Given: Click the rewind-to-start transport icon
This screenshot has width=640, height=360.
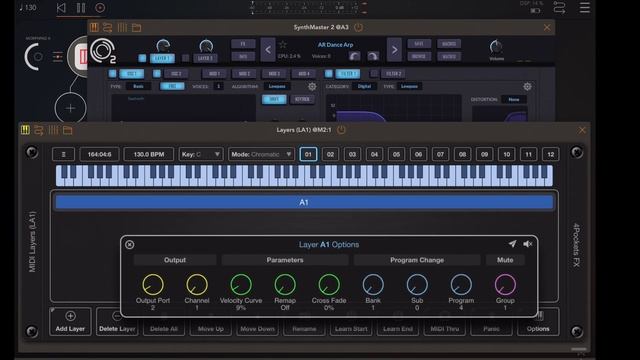Looking at the screenshot, I should pos(61,8).
